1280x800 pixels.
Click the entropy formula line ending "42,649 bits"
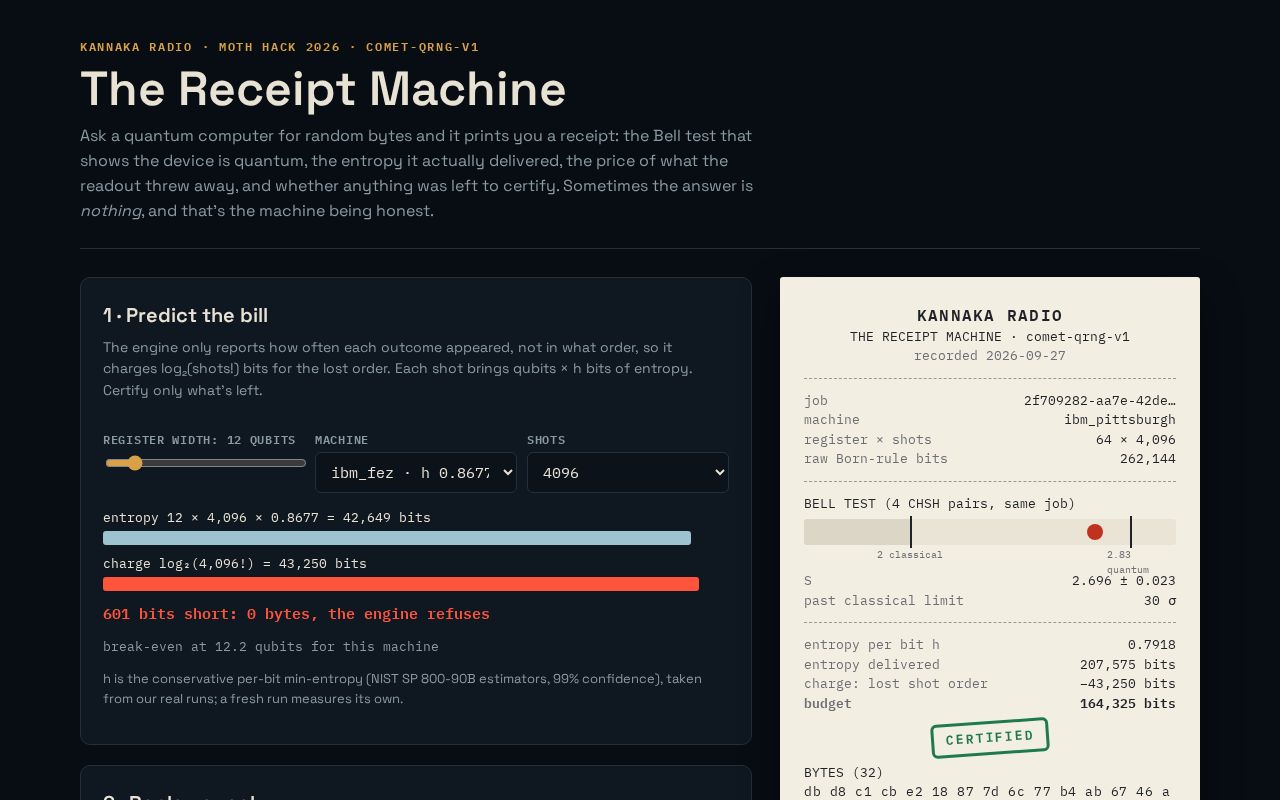tap(267, 518)
